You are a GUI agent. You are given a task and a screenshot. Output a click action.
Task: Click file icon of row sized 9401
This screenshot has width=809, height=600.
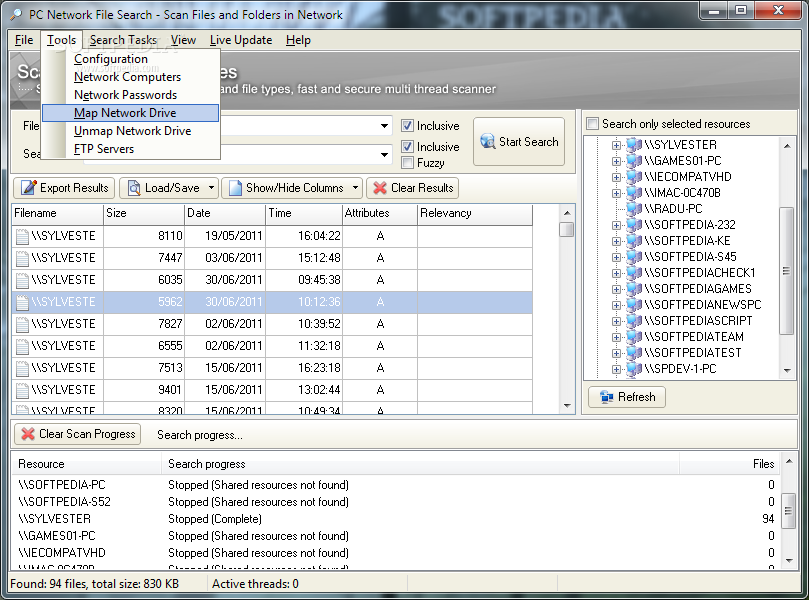pos(22,390)
